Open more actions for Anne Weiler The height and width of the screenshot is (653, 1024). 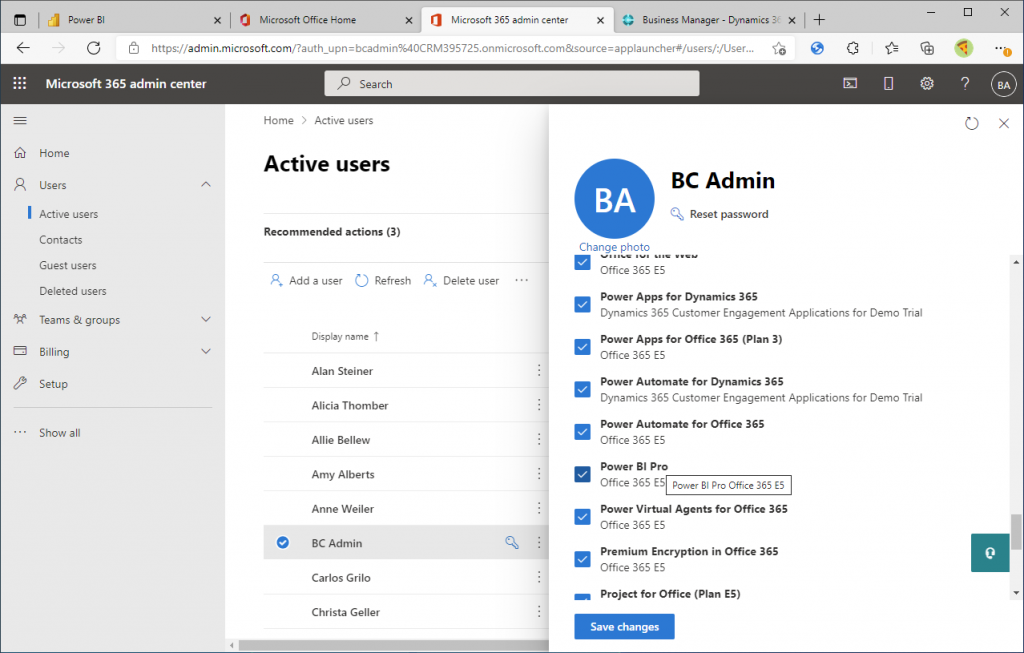[x=539, y=508]
